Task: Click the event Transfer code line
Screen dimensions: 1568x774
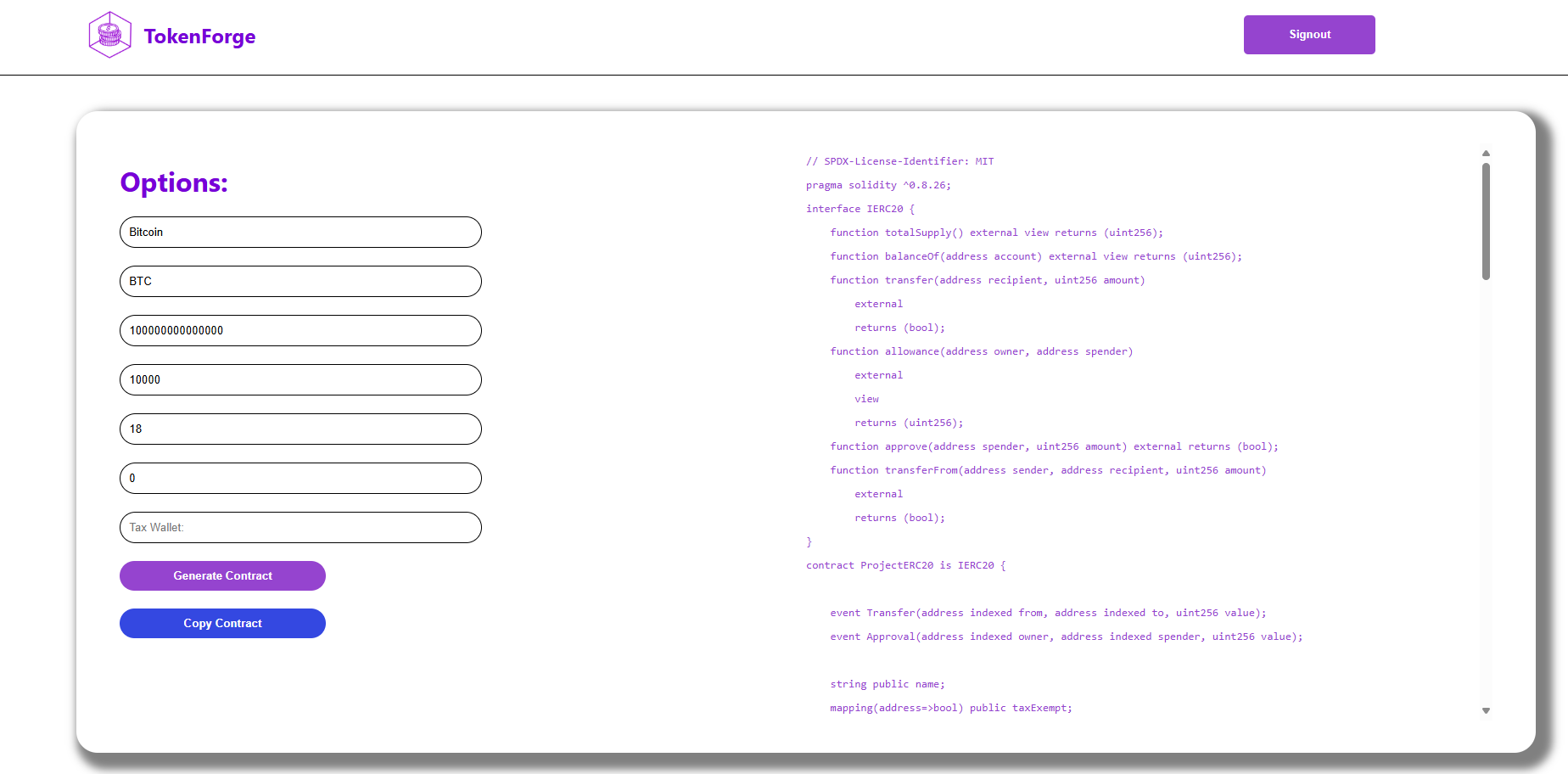Action: click(1048, 613)
